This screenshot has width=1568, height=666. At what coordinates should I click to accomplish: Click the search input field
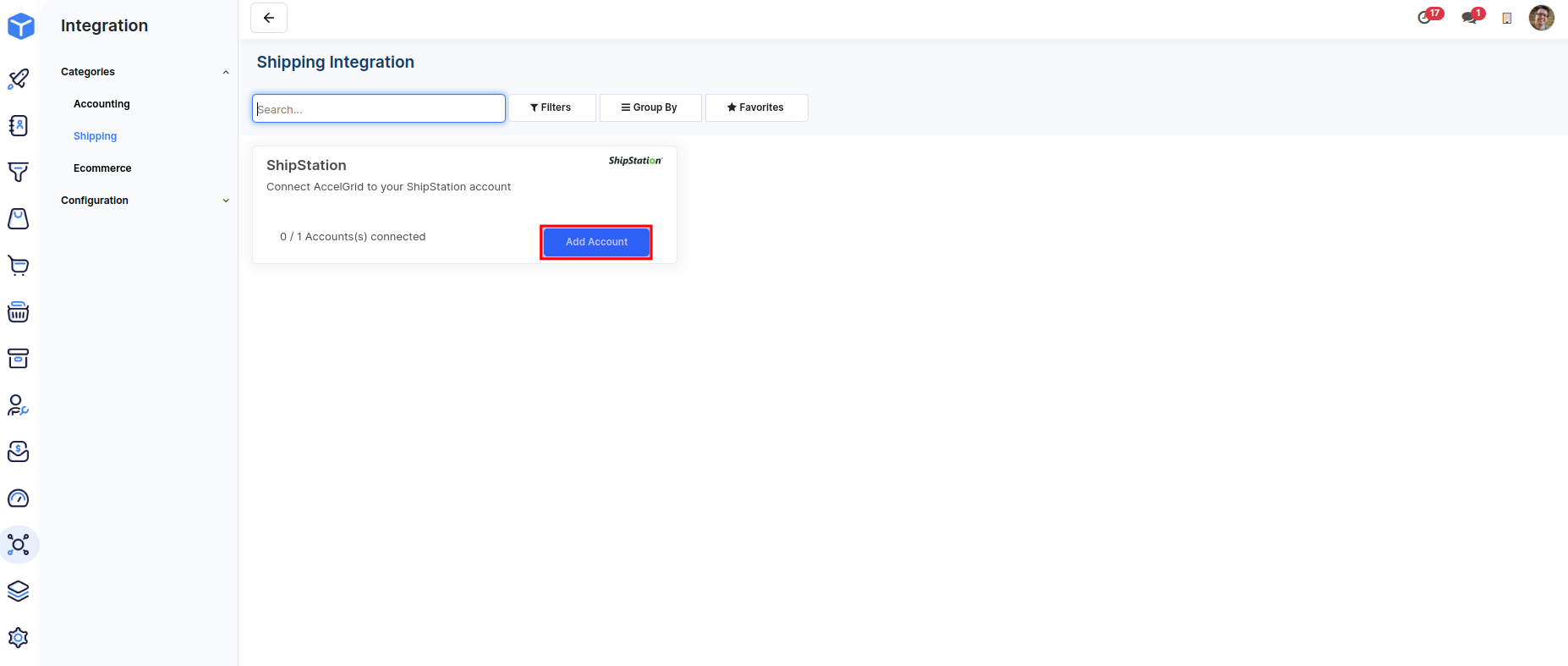point(379,108)
